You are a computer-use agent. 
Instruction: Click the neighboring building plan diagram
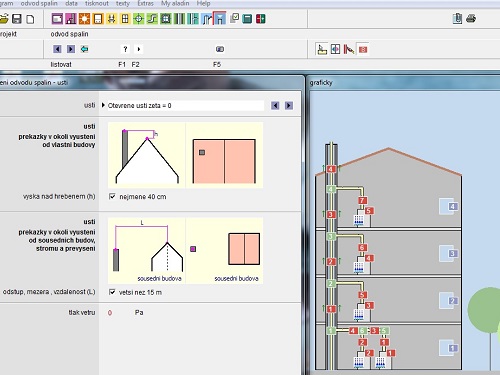coord(224,251)
